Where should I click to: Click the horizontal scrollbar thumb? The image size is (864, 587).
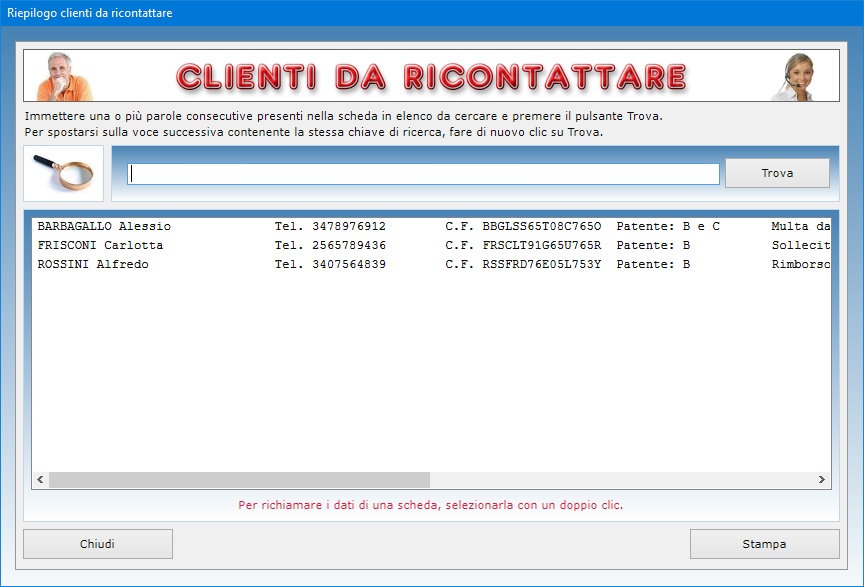(x=239, y=480)
